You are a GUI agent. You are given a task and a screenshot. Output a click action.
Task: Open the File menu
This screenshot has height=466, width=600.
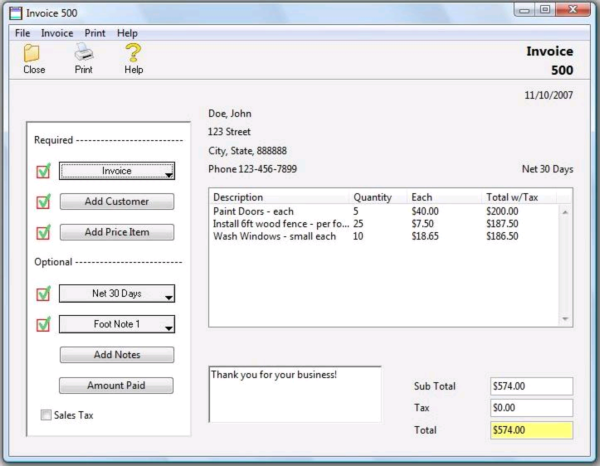click(x=23, y=33)
